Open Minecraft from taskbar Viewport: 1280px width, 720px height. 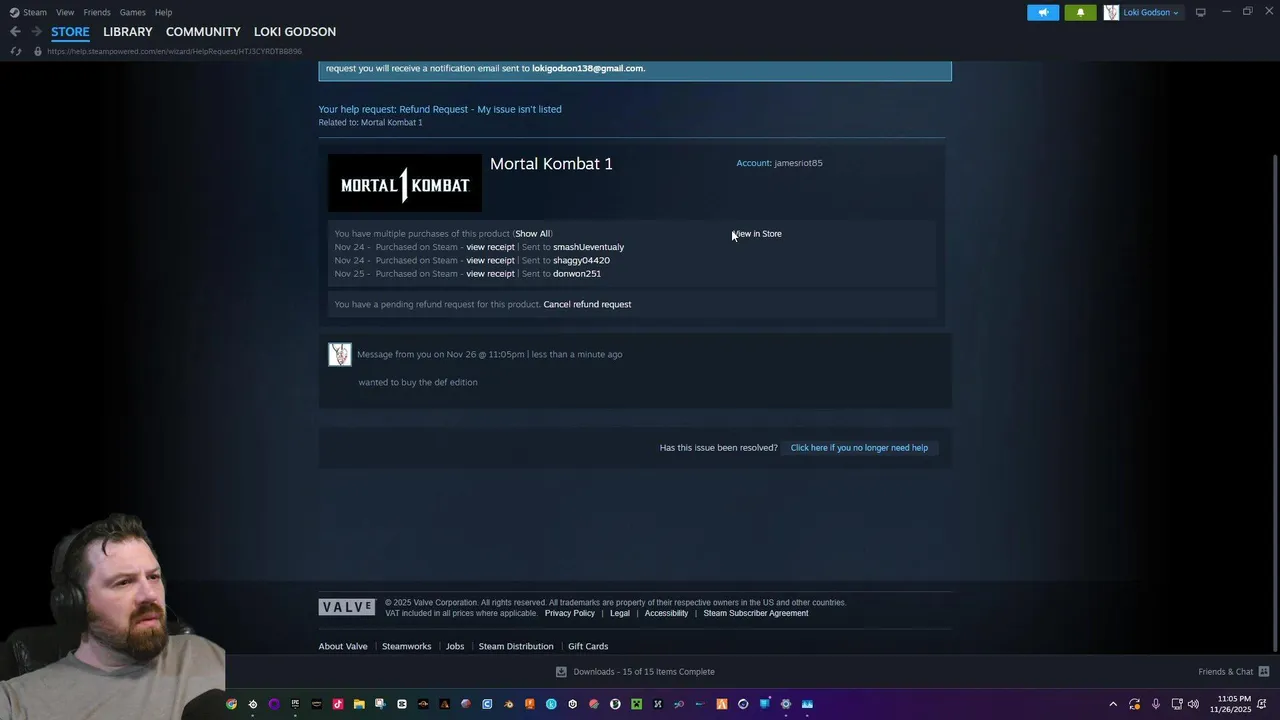pyautogui.click(x=636, y=704)
